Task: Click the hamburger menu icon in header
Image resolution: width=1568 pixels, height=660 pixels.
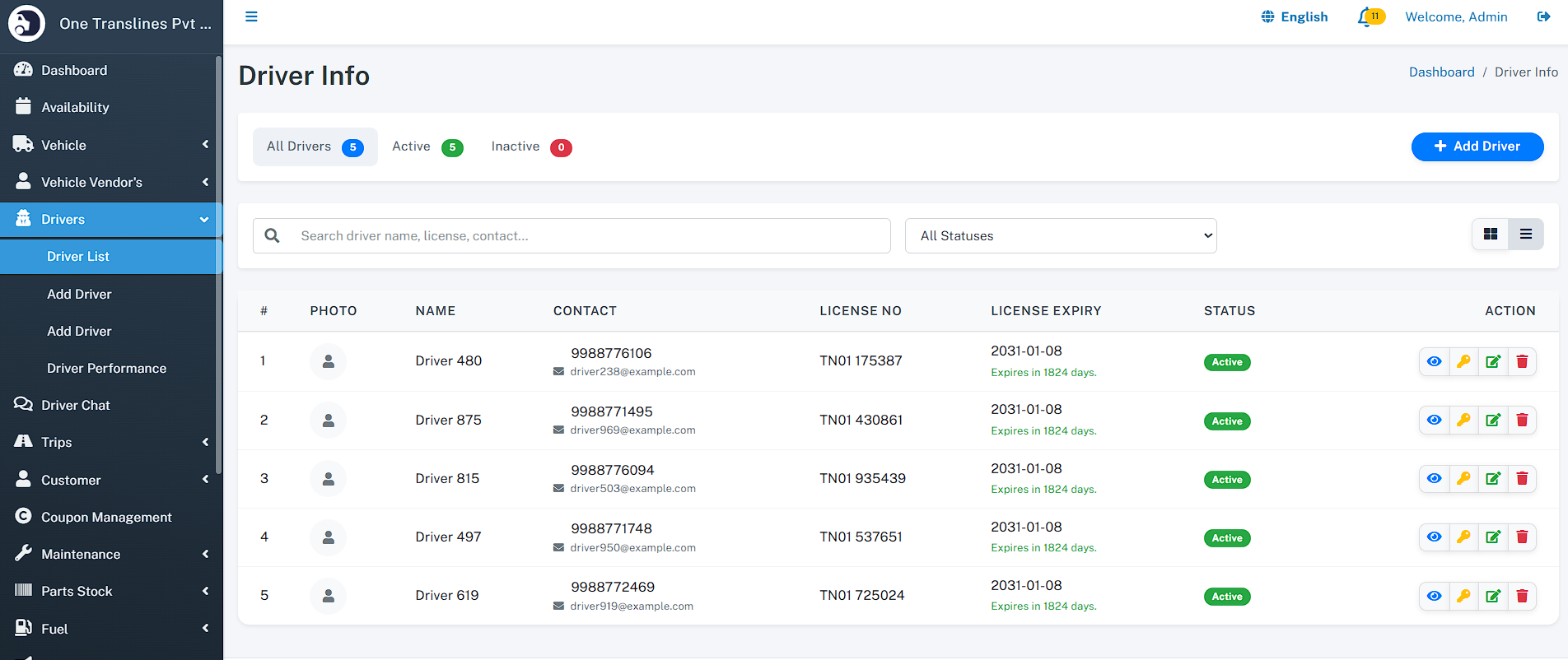Action: (251, 17)
